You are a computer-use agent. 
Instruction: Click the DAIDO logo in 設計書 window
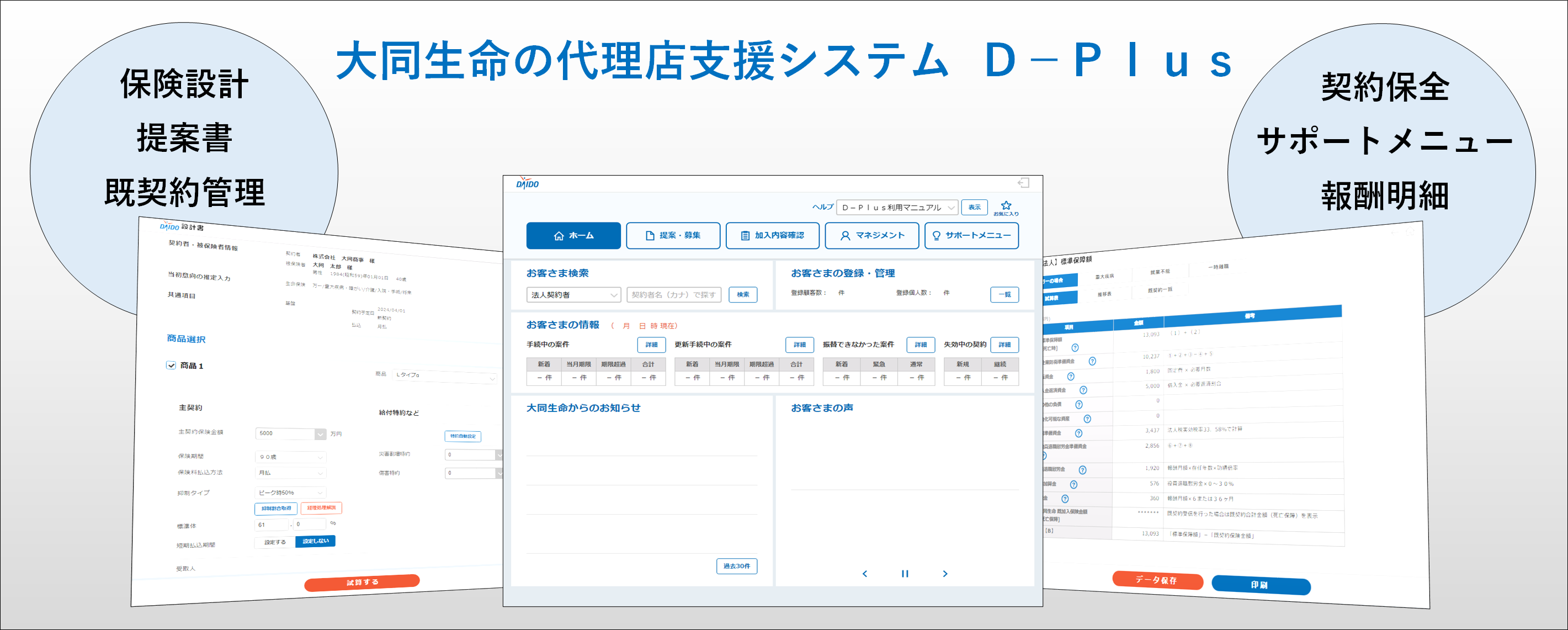click(169, 226)
